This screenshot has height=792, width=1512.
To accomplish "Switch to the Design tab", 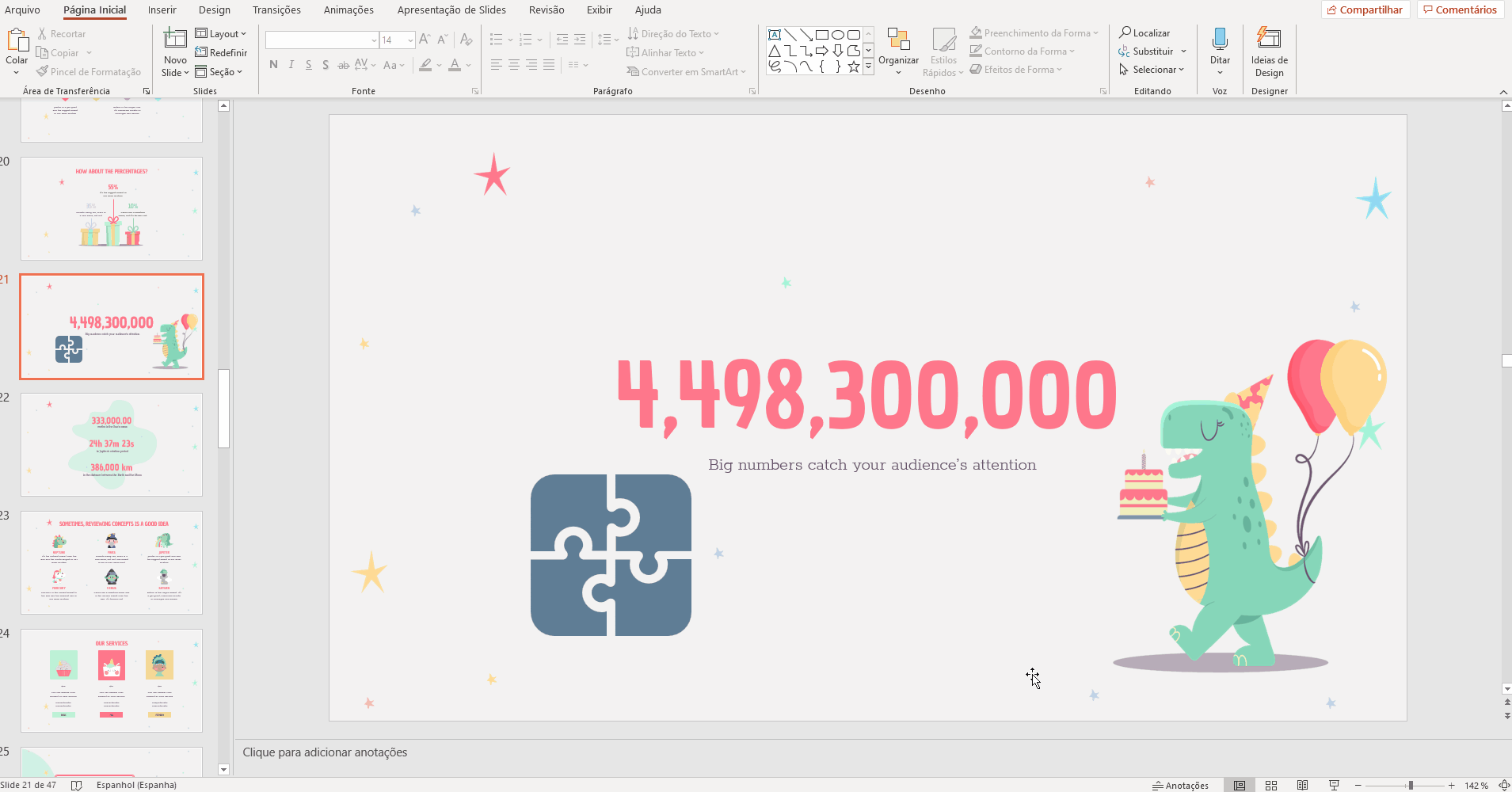I will pos(215,10).
